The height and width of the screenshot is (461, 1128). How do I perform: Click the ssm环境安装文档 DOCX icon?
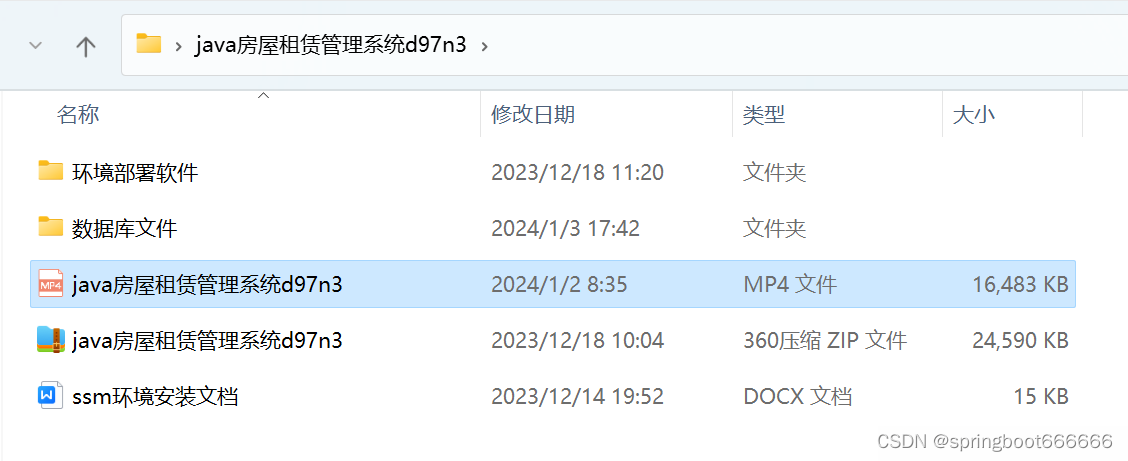[50, 396]
